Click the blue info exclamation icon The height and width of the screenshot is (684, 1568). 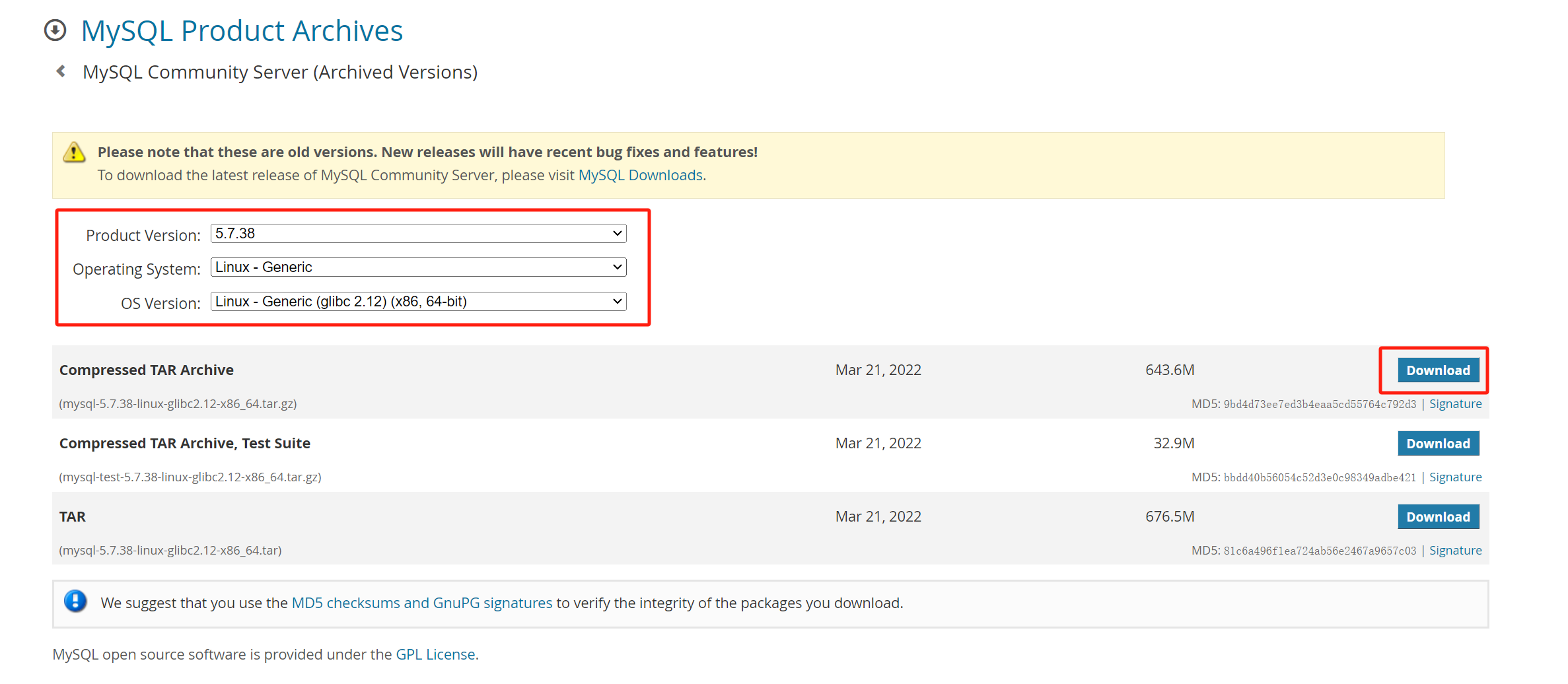tap(75, 601)
